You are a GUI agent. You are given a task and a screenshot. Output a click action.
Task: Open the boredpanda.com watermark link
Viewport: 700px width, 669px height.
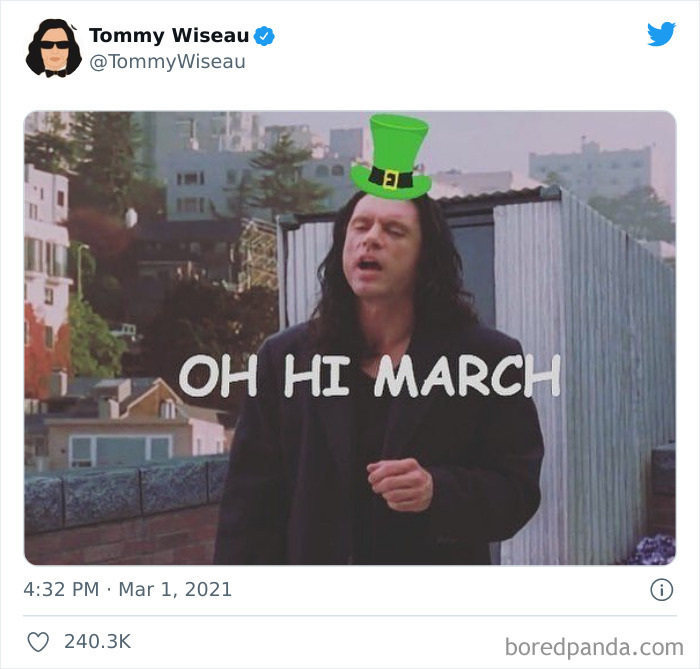tap(594, 647)
